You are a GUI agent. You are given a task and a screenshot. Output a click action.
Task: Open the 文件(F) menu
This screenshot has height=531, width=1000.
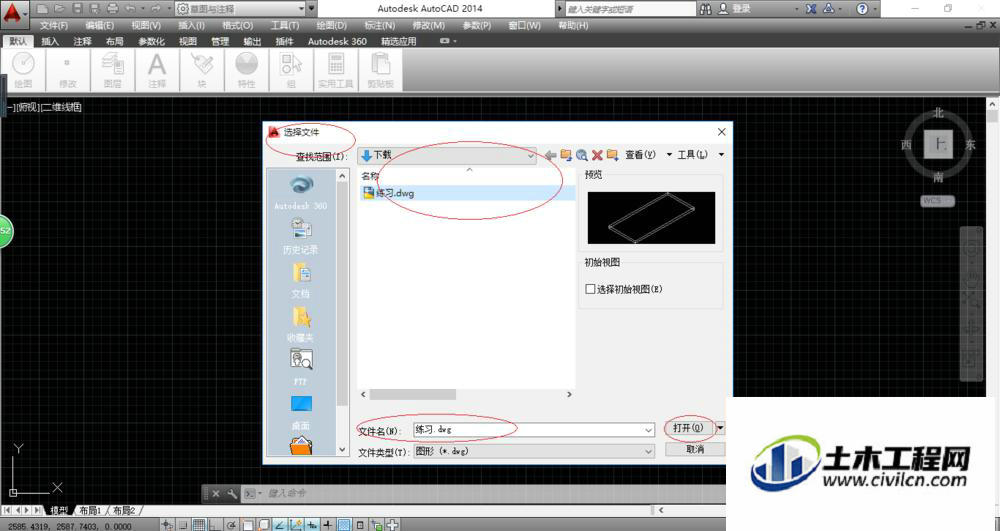[54, 25]
